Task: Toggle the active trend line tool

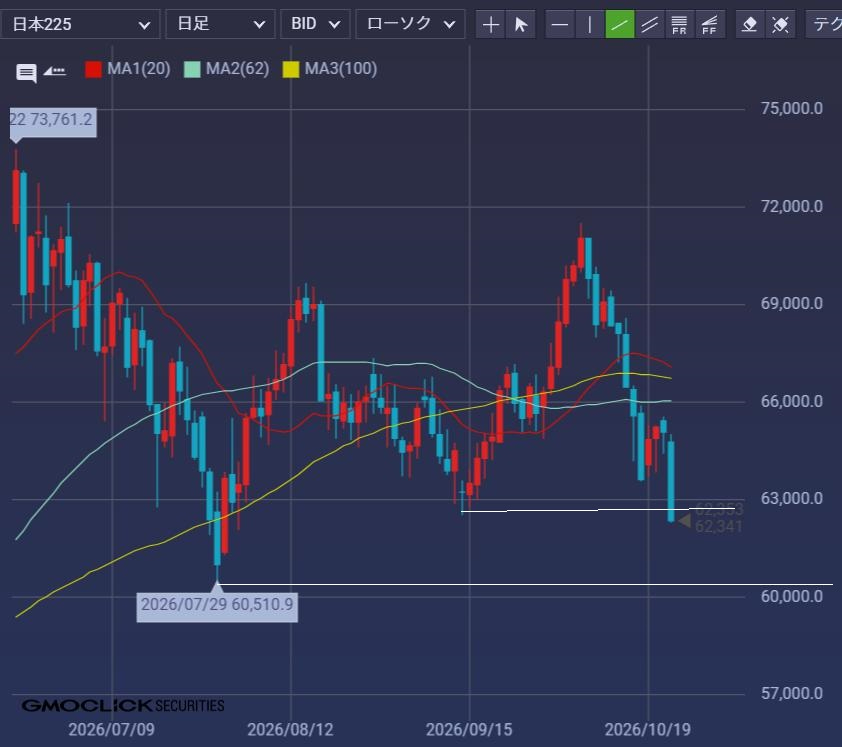Action: pos(620,24)
